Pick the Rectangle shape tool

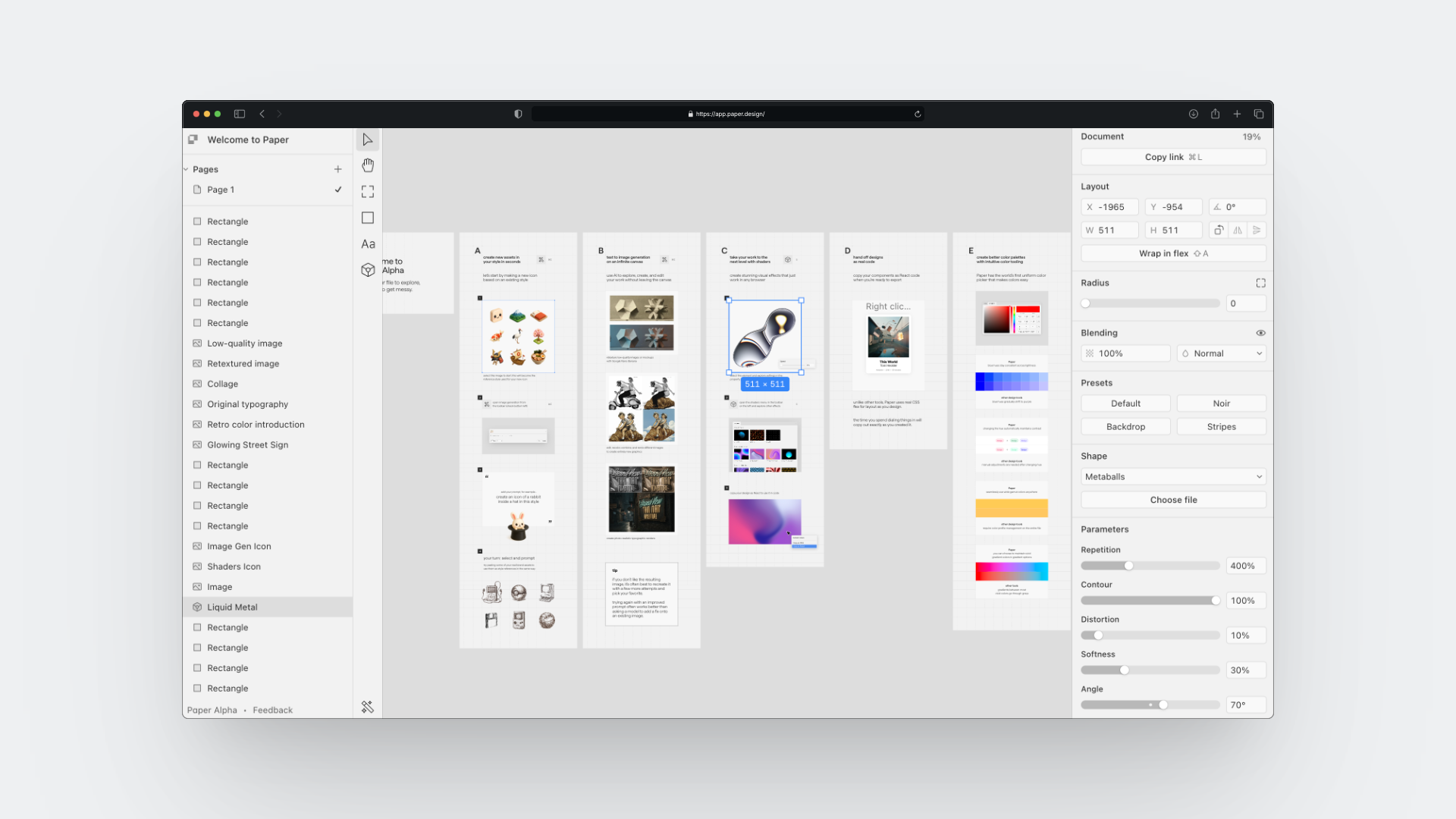click(x=368, y=218)
